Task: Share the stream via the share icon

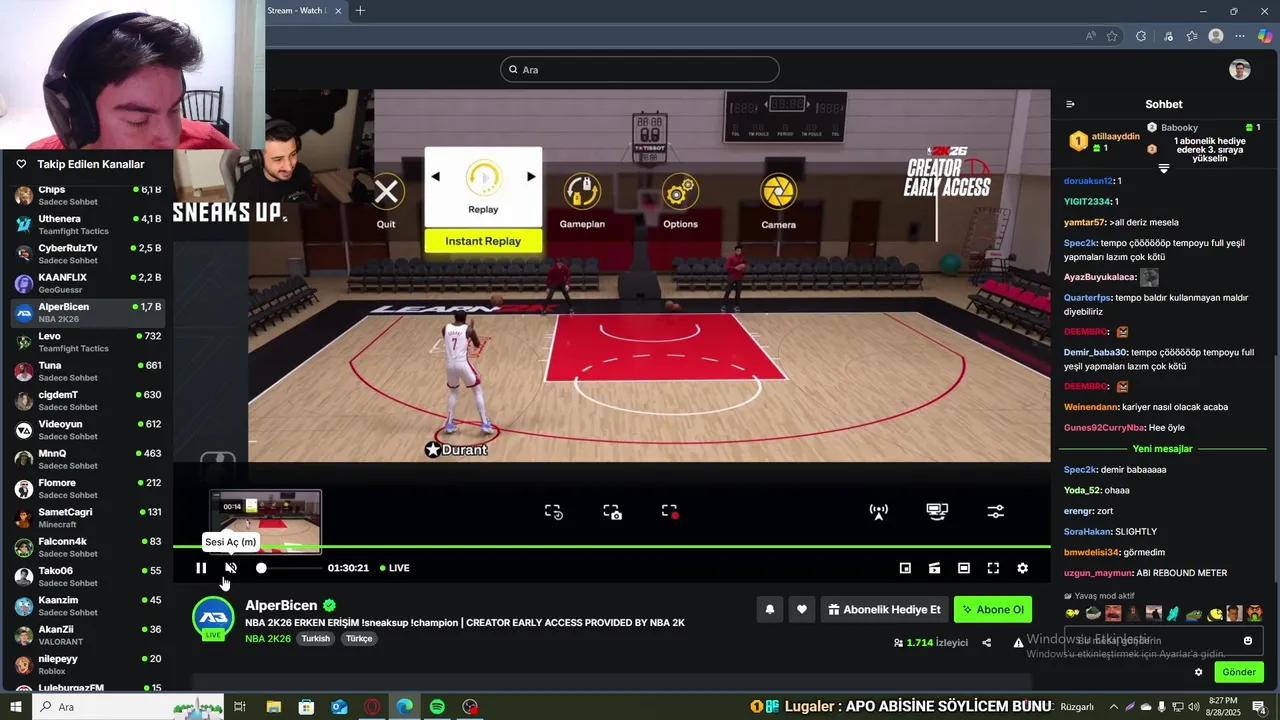Action: pos(987,643)
